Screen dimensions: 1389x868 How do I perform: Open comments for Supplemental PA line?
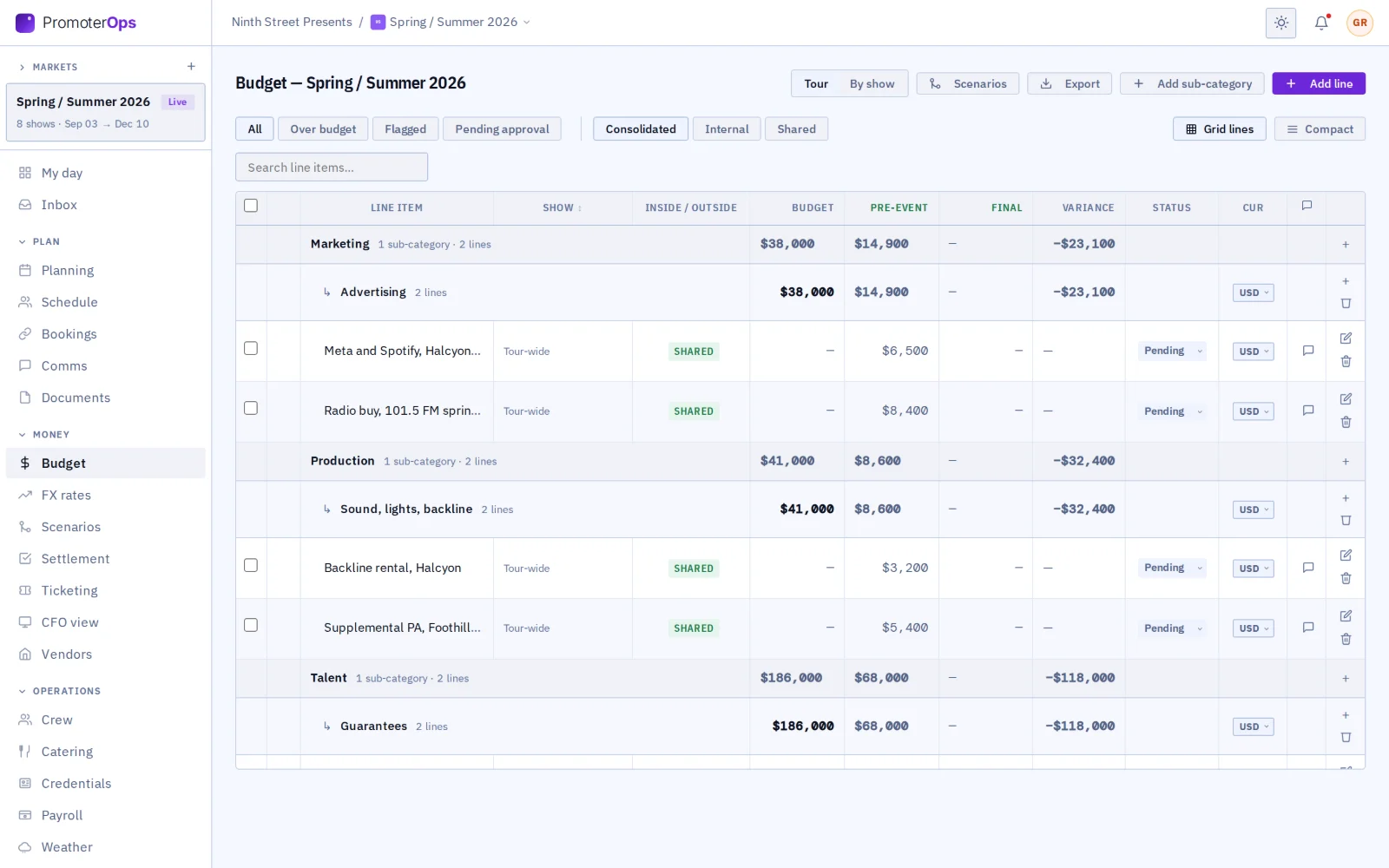(1307, 628)
